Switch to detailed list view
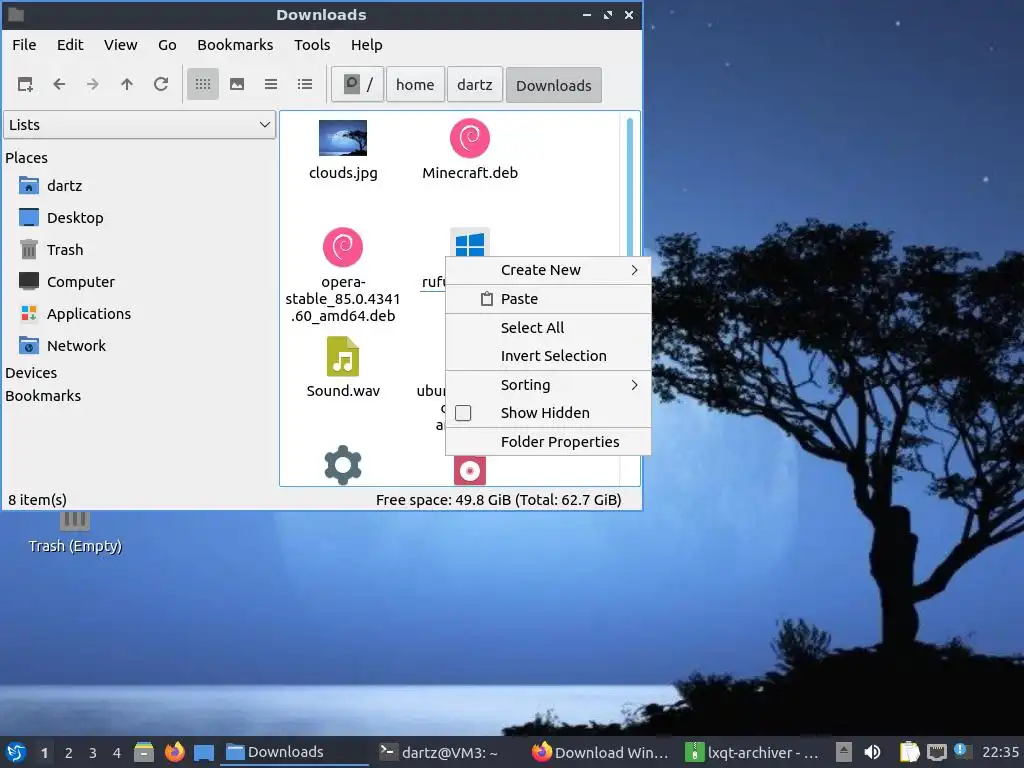Screen dimensions: 1024x768 coord(305,84)
